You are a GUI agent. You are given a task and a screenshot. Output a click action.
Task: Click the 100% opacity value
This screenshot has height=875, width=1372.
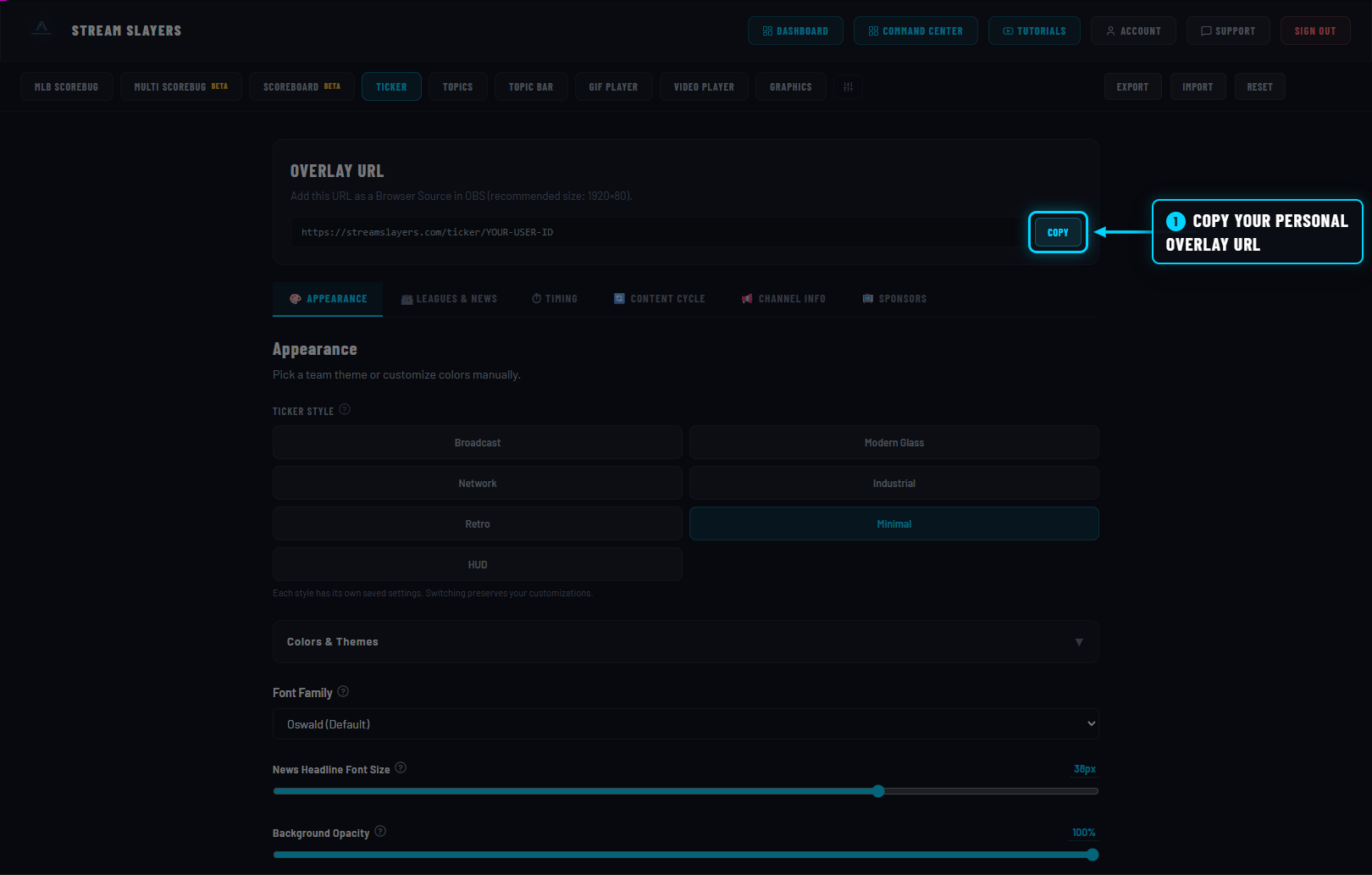pyautogui.click(x=1083, y=833)
